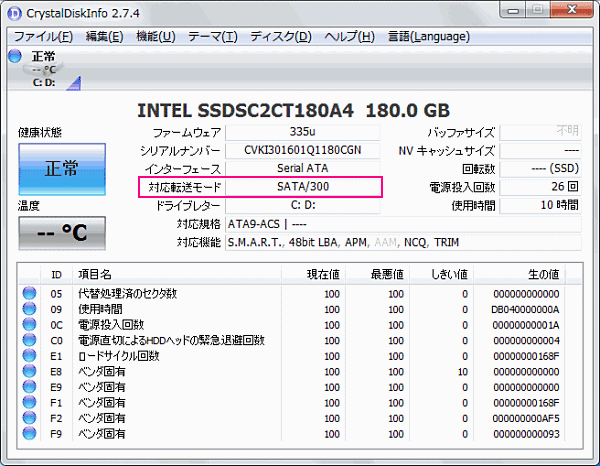Click the blue triangle disk selector indicator
600x466 pixels.
point(73,83)
